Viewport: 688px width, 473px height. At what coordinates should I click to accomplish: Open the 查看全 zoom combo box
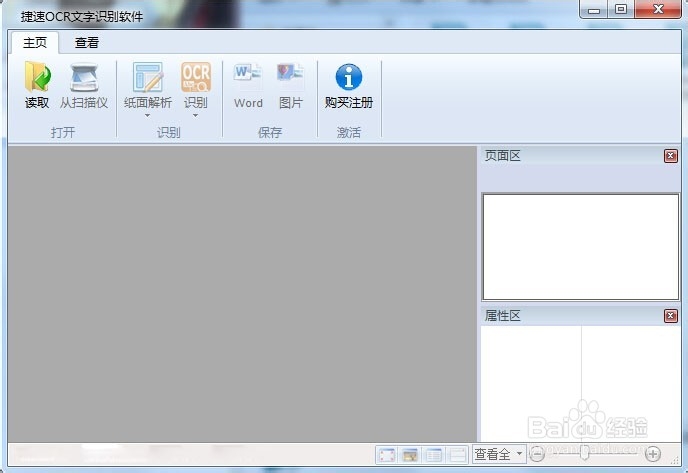(499, 454)
